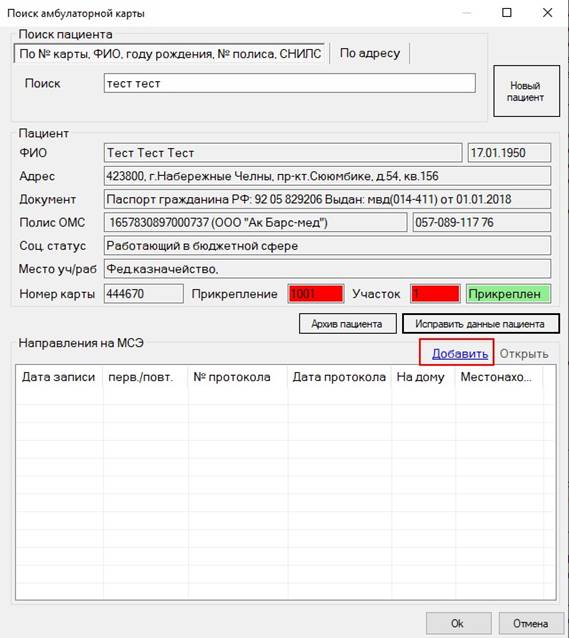This screenshot has height=638, width=569.
Task: Click the Документ passport field
Action: point(327,199)
